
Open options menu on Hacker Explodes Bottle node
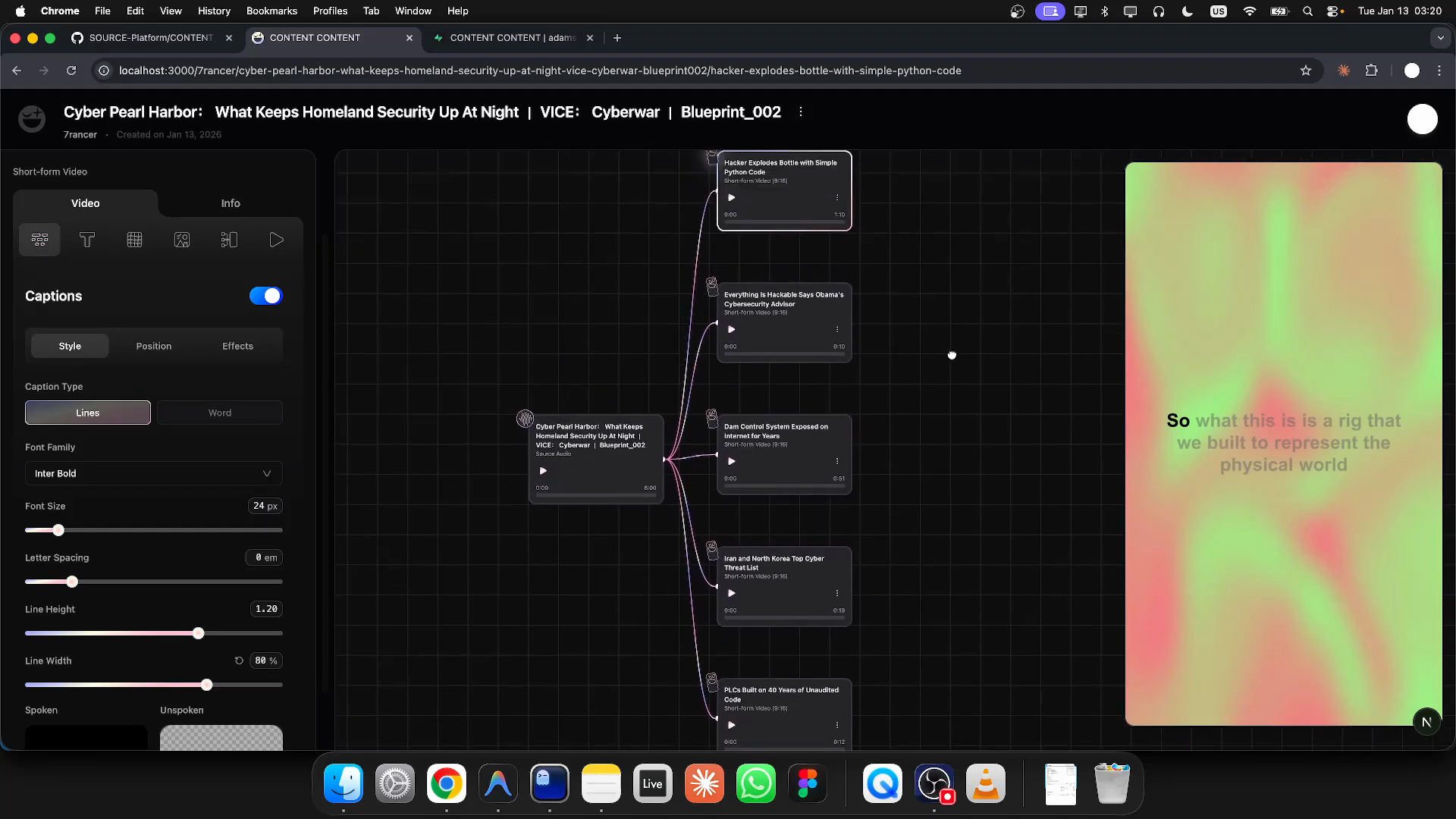coord(837,197)
